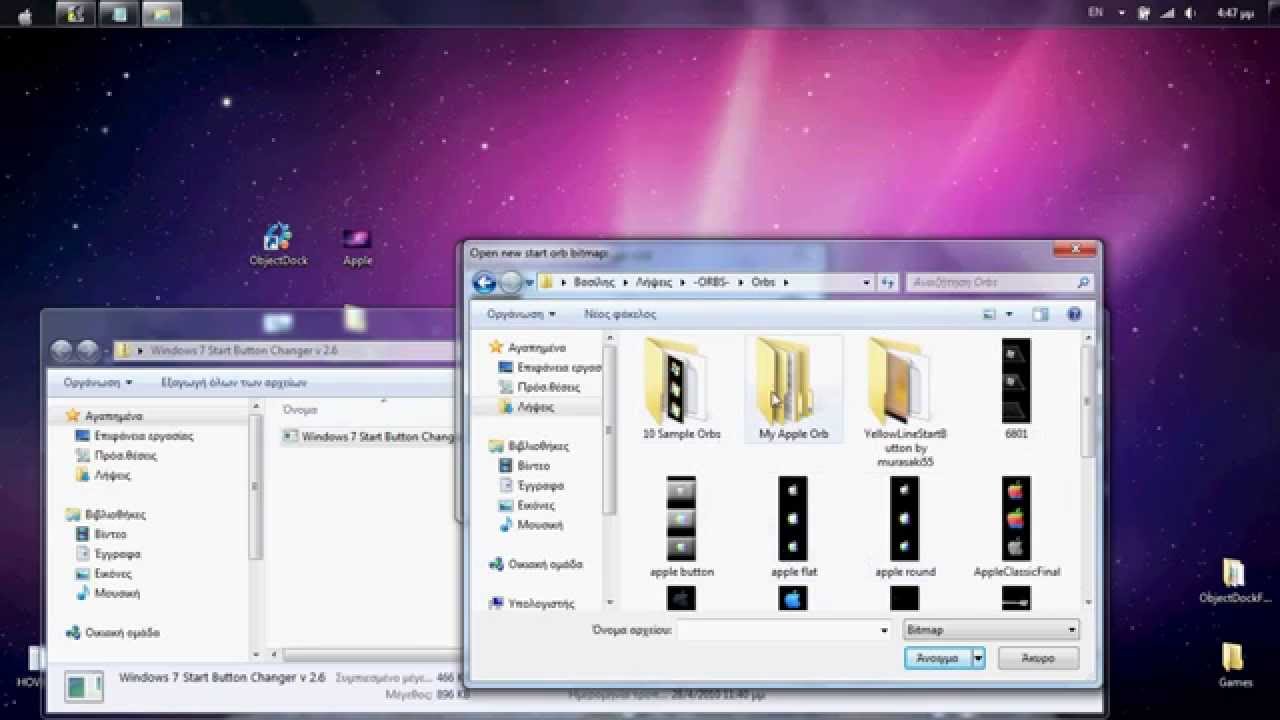Open the view options dropdown arrow
Image resolution: width=1280 pixels, height=720 pixels.
point(1009,314)
